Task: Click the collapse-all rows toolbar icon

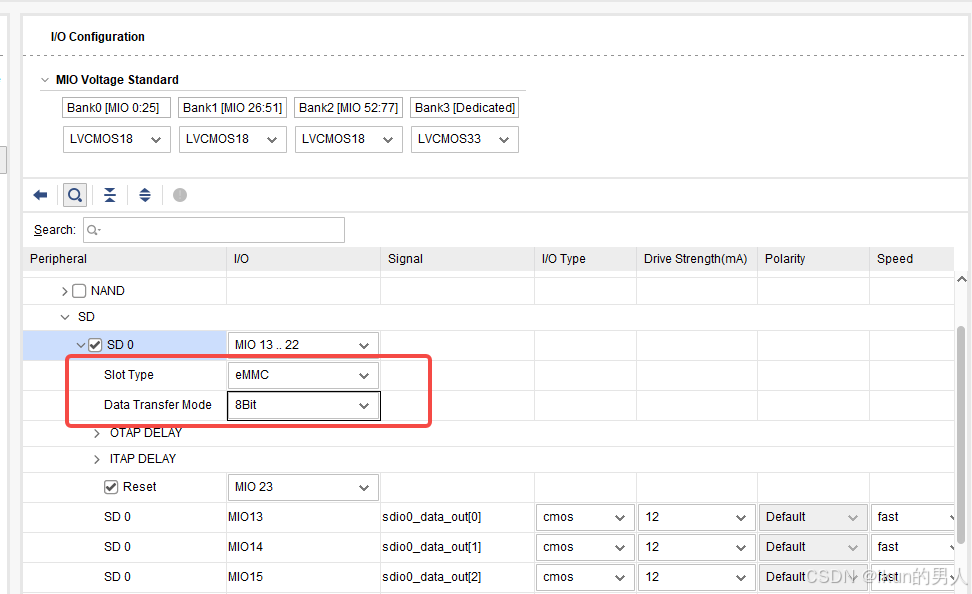Action: pyautogui.click(x=109, y=194)
